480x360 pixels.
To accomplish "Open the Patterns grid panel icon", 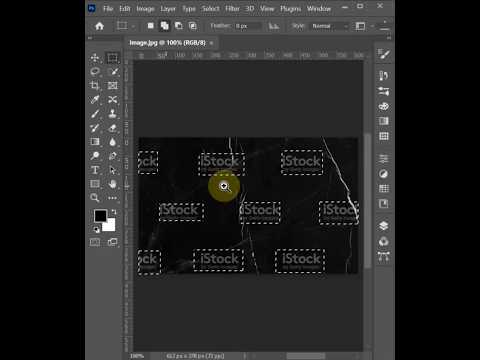I will coord(384,136).
